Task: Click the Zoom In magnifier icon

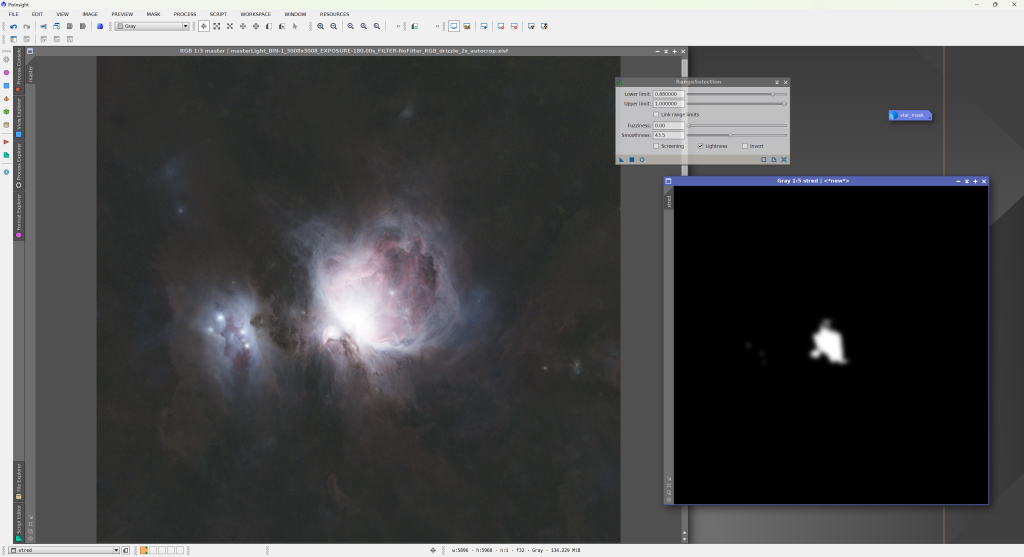Action: coord(321,26)
